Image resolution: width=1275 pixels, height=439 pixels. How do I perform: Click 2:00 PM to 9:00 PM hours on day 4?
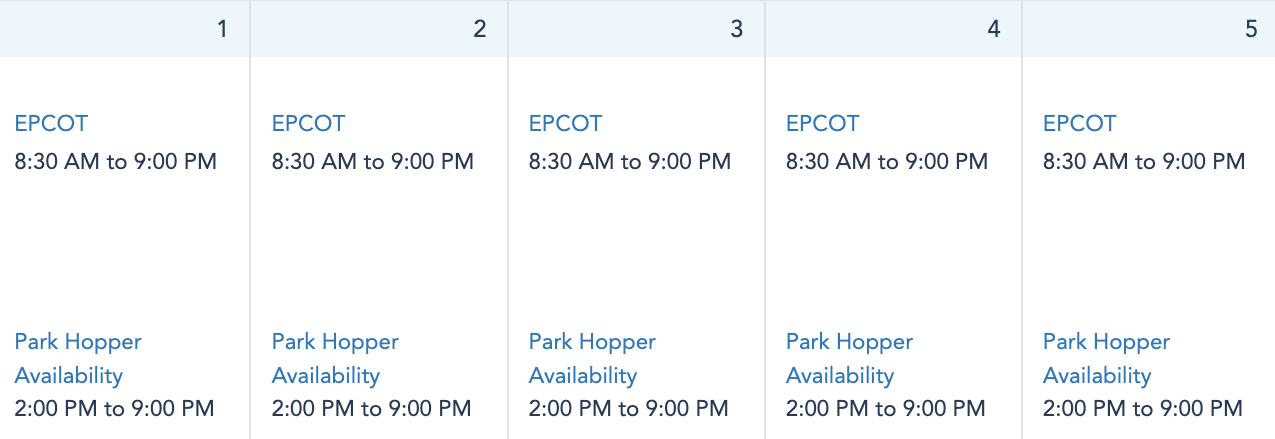click(885, 409)
